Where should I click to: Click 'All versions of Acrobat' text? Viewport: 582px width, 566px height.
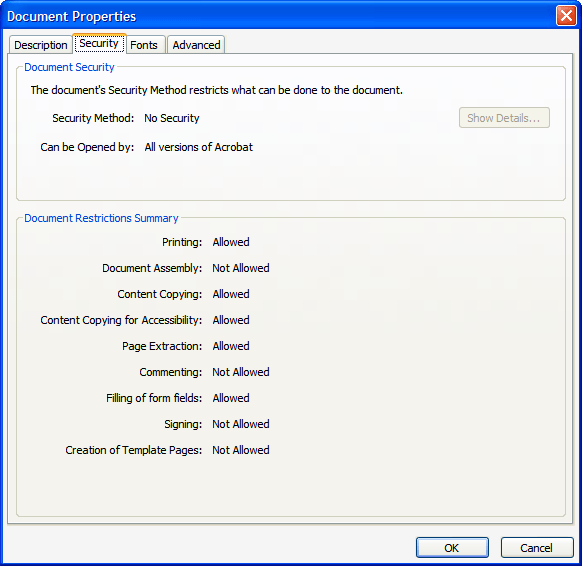click(x=199, y=147)
